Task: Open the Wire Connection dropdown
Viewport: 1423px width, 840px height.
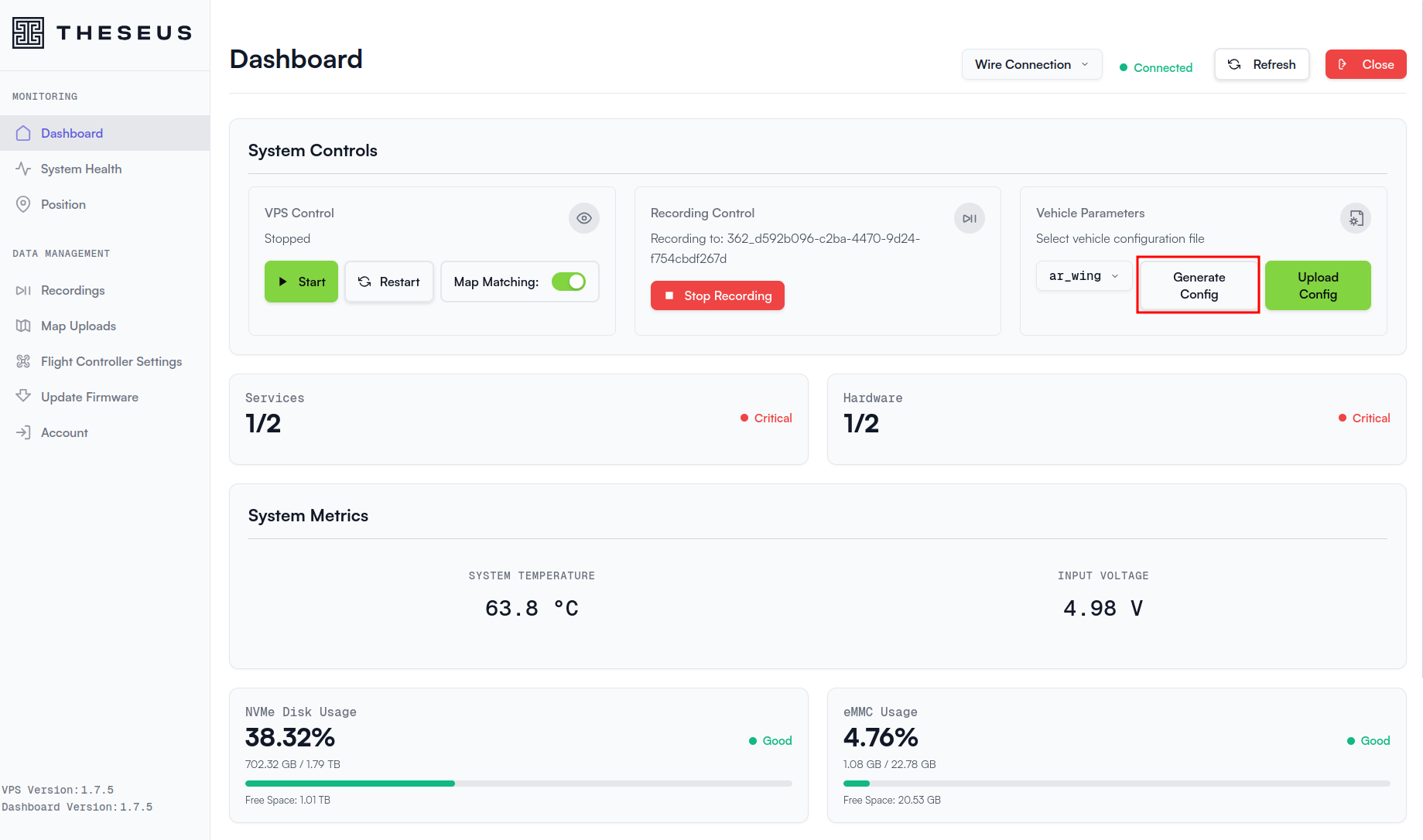Action: (x=1031, y=64)
